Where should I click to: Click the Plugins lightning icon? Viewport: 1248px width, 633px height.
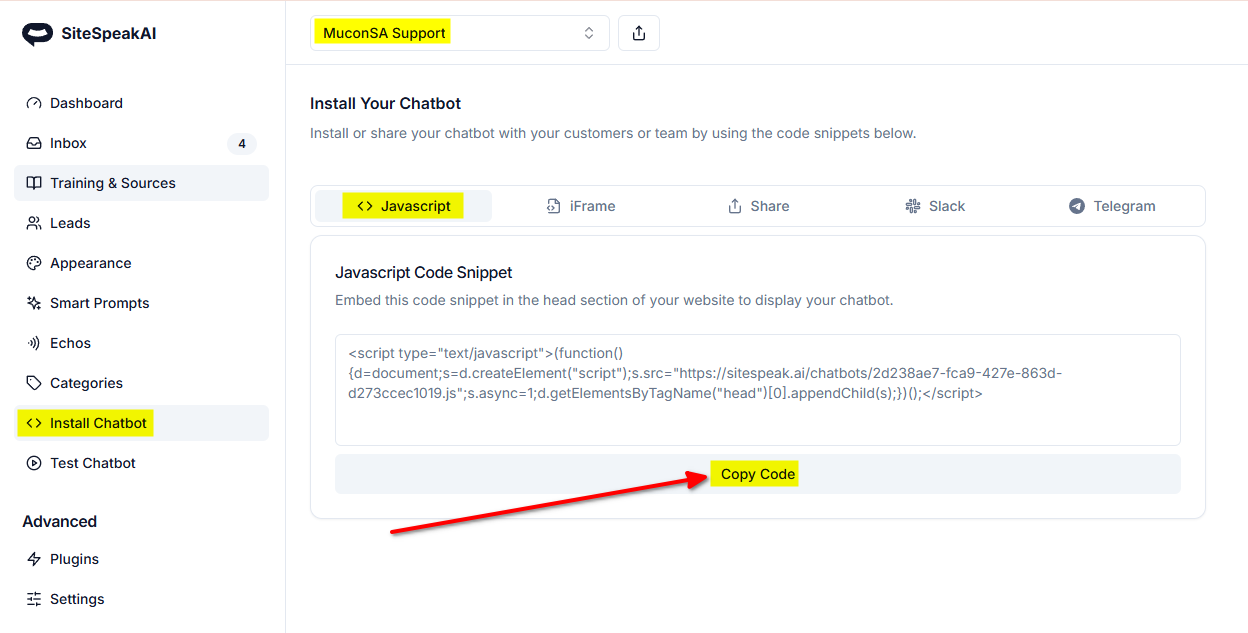pos(34,559)
